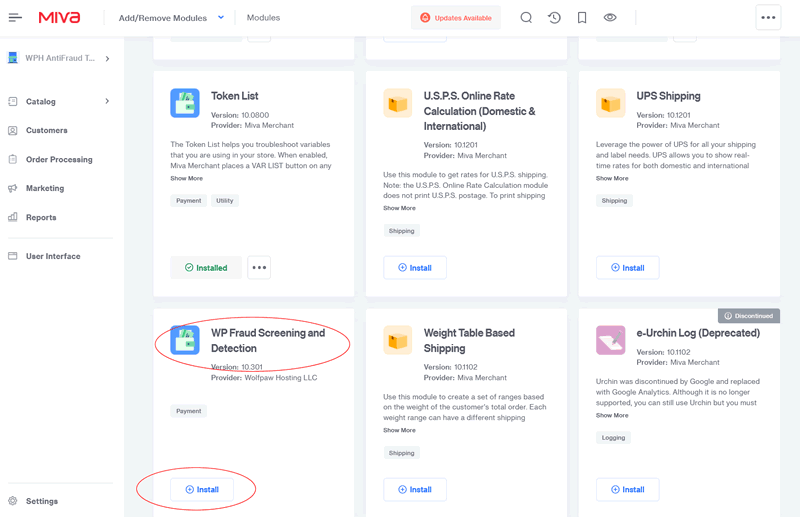
Task: Click the UPS Shipping module title
Action: [668, 96]
